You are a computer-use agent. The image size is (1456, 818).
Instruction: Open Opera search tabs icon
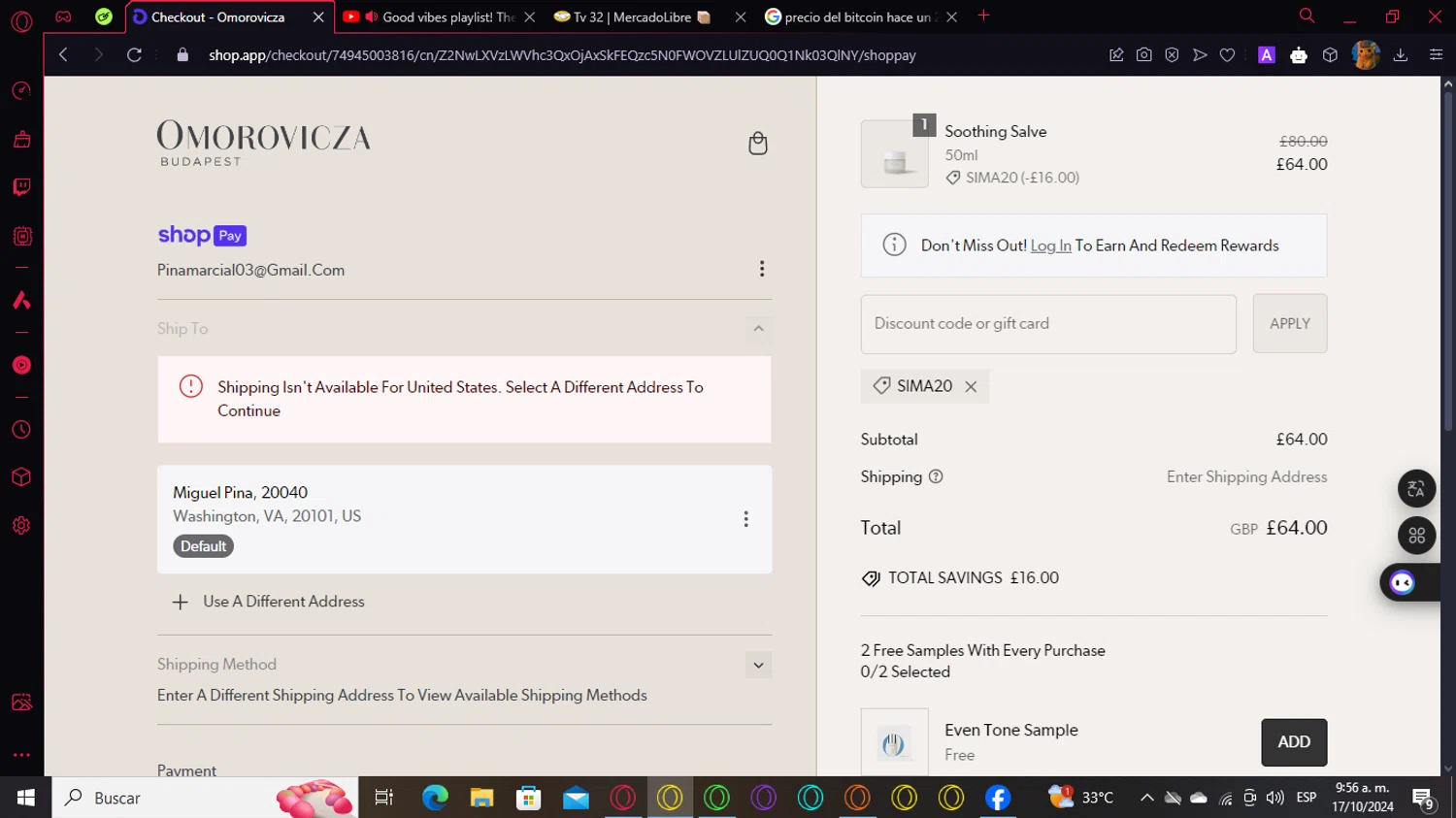click(1307, 16)
